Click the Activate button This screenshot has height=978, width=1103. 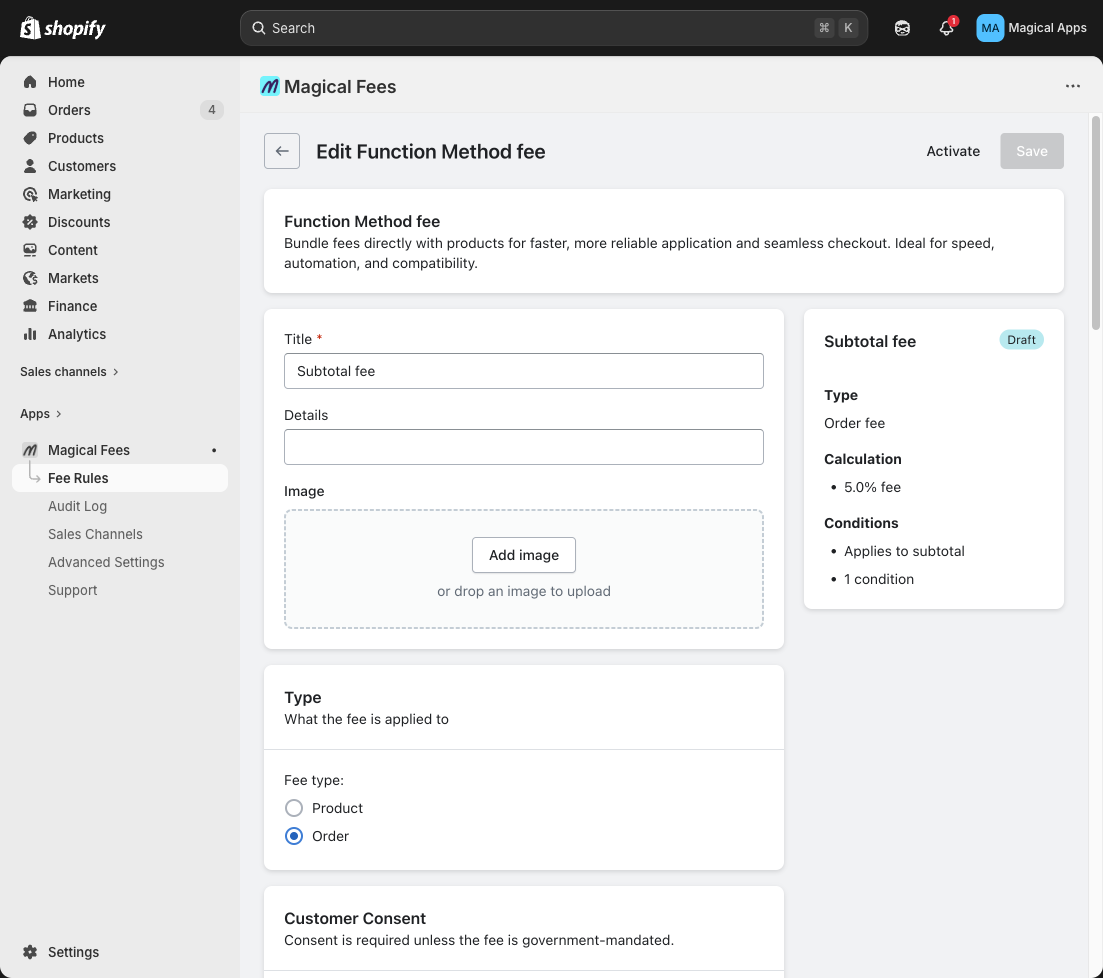(953, 151)
